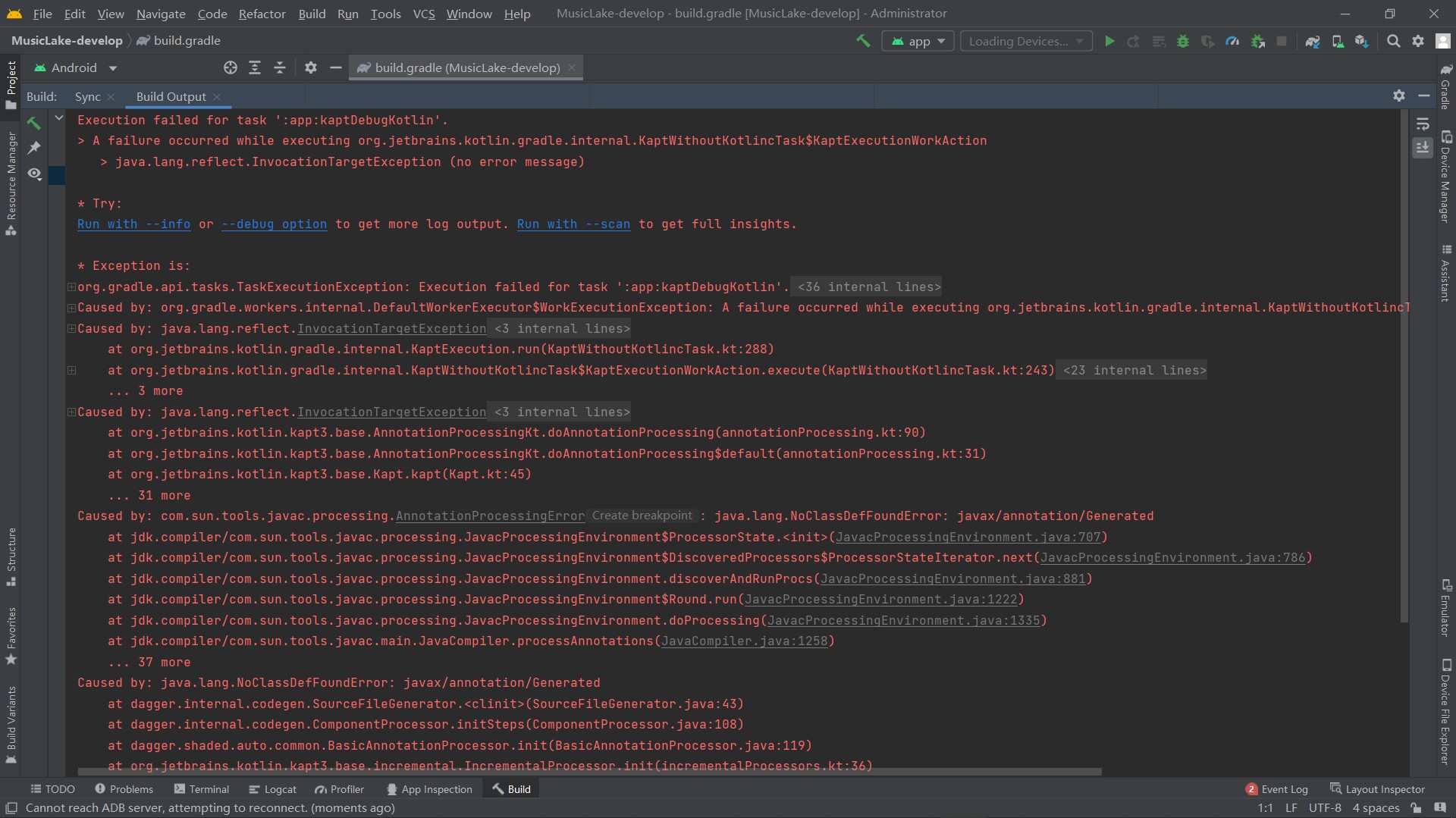The width and height of the screenshot is (1456, 818).
Task: Select opened file in the Project panel
Action: tap(231, 67)
